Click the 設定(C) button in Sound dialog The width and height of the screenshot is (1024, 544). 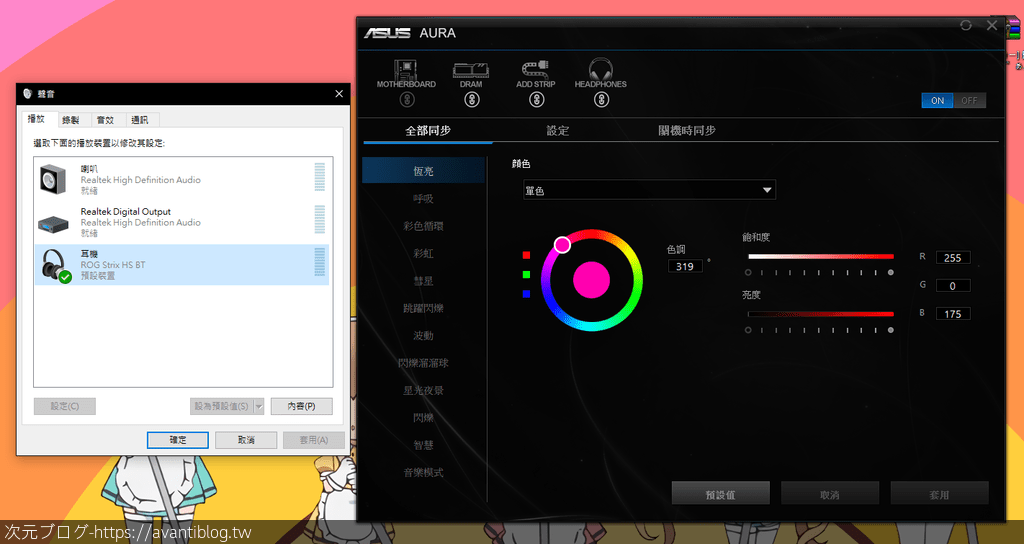pyautogui.click(x=65, y=406)
